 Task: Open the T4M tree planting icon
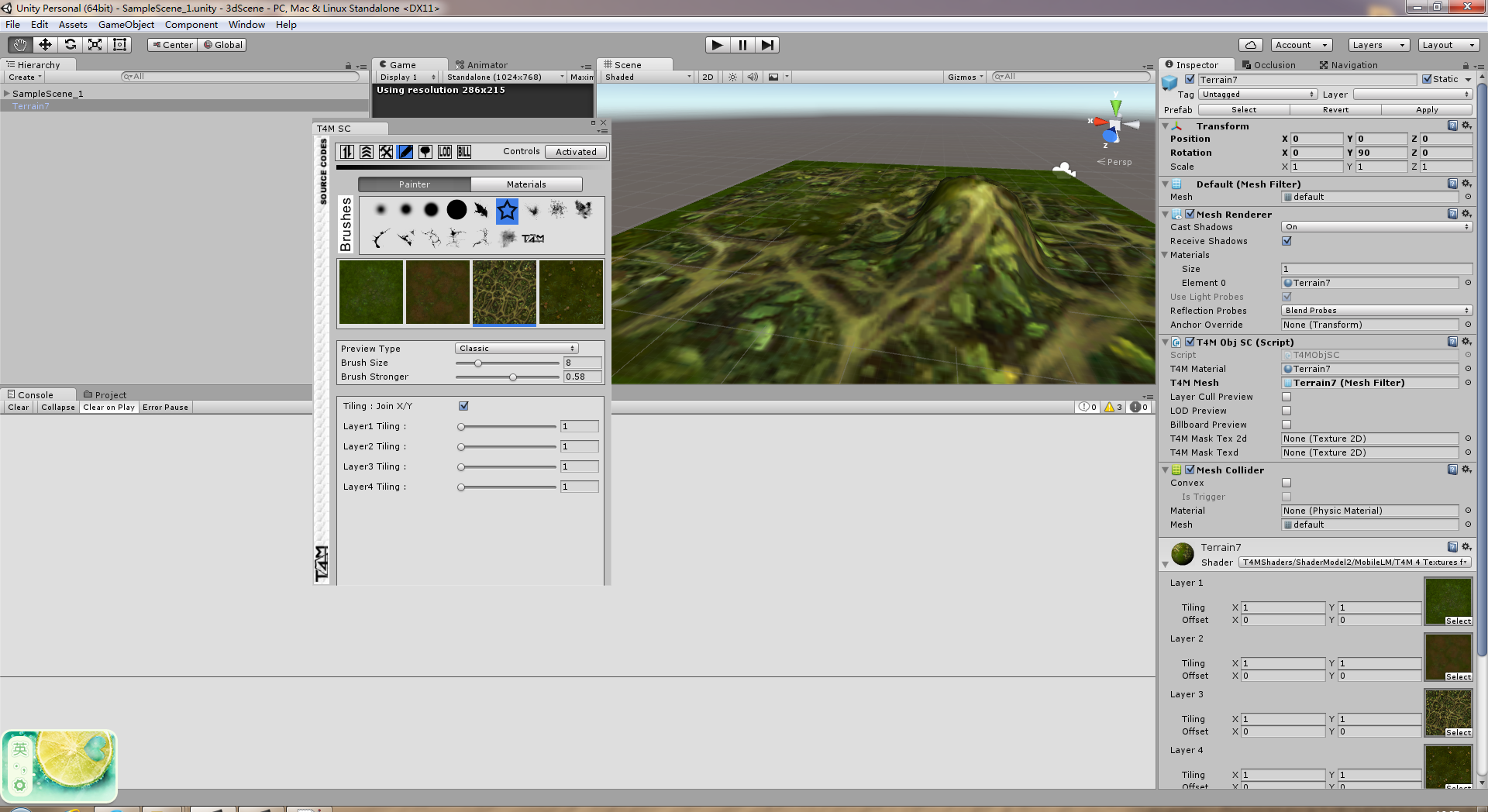coord(425,152)
